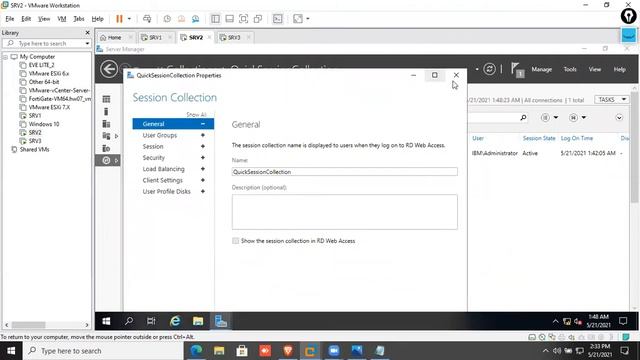640x360 pixels.
Task: Expand the connections list chevron button
Action: pos(619,118)
